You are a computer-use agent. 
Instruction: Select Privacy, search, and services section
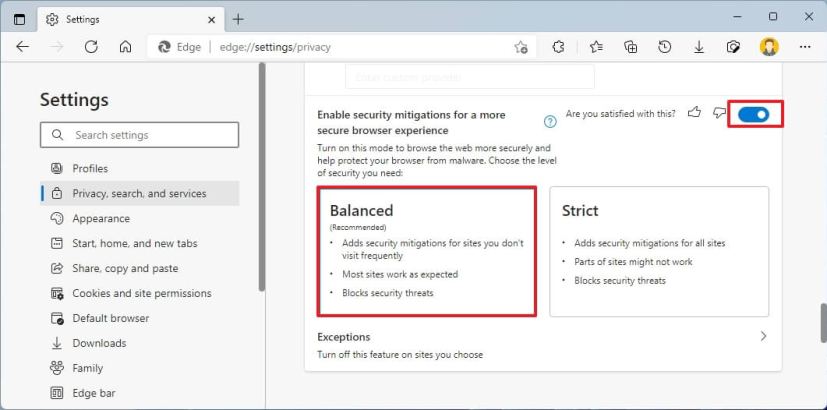[139, 194]
